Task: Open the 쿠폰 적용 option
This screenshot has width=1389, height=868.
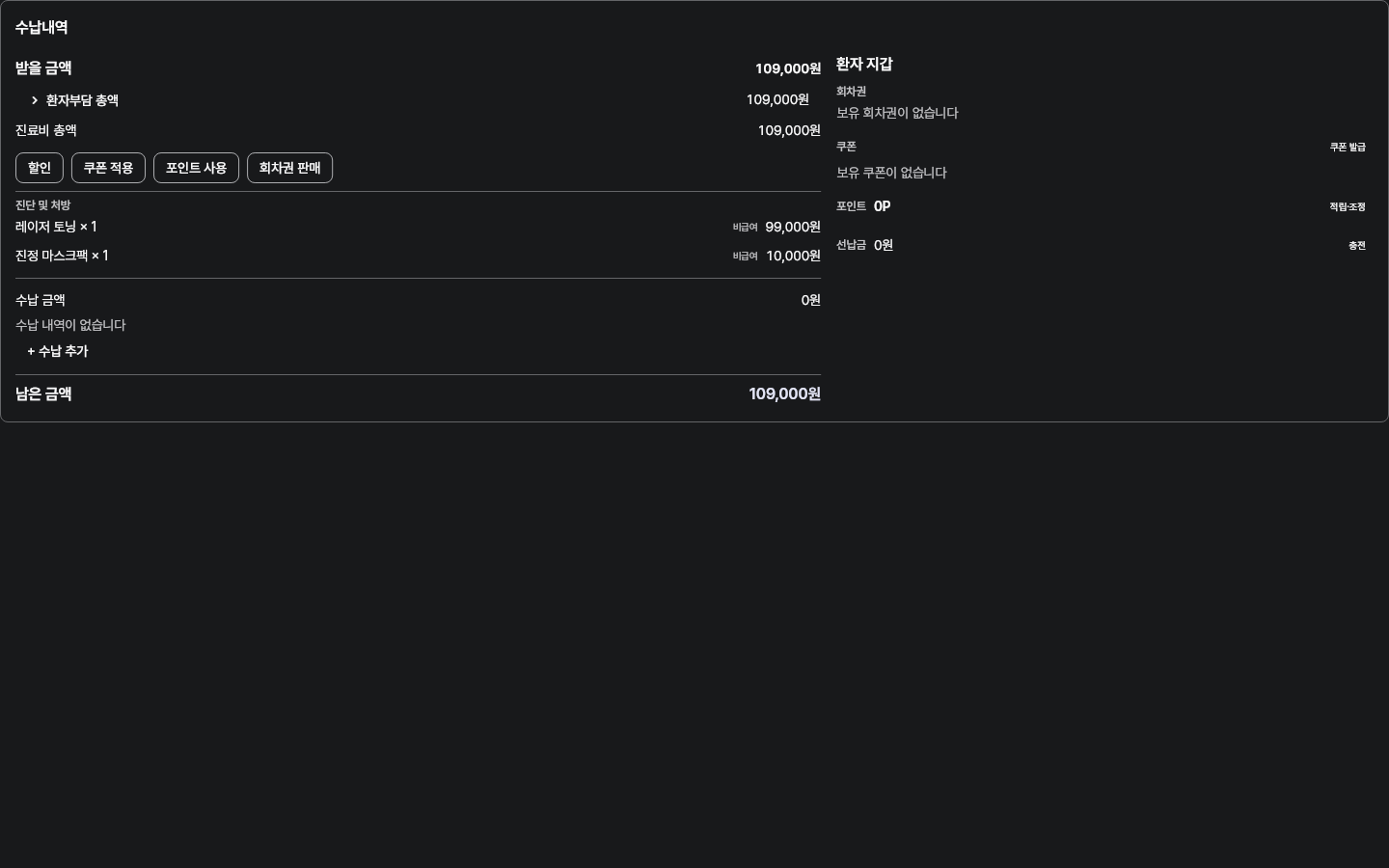Action: [x=108, y=168]
